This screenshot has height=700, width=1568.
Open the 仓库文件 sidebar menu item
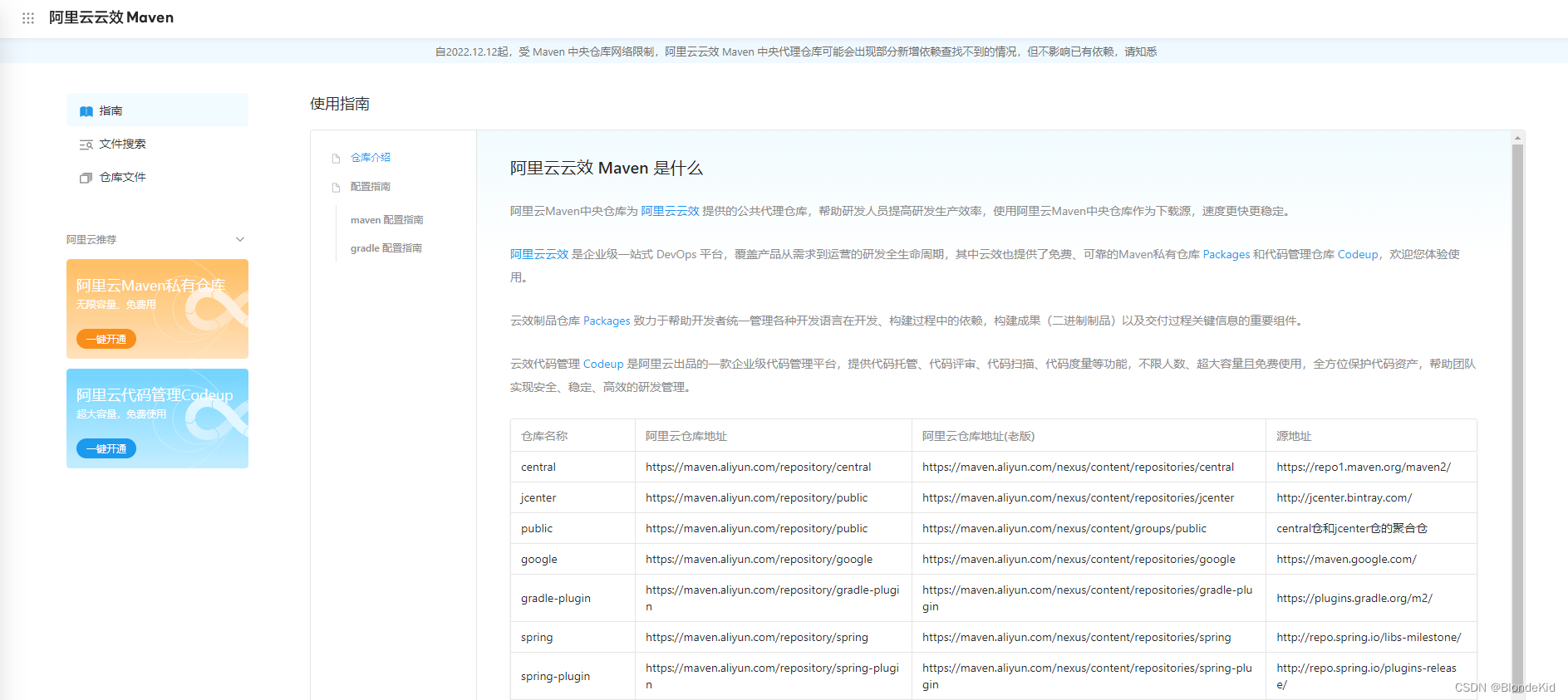[157, 177]
